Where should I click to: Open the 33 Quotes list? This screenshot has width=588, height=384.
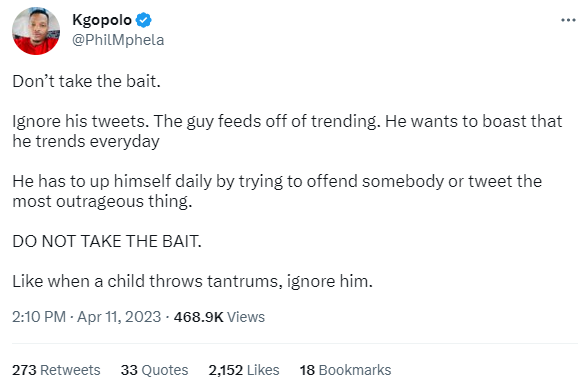pyautogui.click(x=154, y=370)
